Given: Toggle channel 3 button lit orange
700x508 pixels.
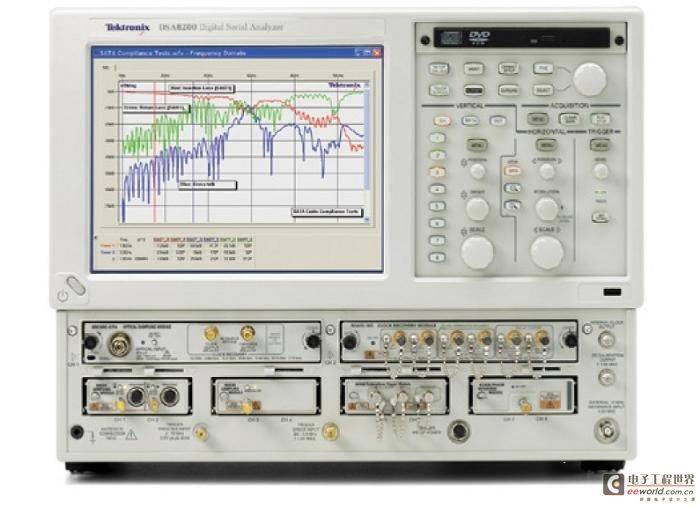Looking at the screenshot, I should click(x=437, y=172).
